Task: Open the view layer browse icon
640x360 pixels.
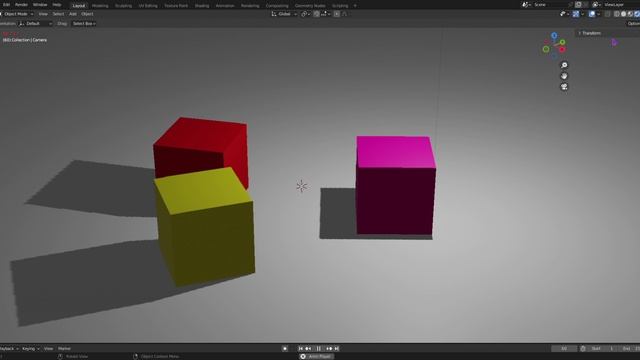Action: tap(596, 5)
